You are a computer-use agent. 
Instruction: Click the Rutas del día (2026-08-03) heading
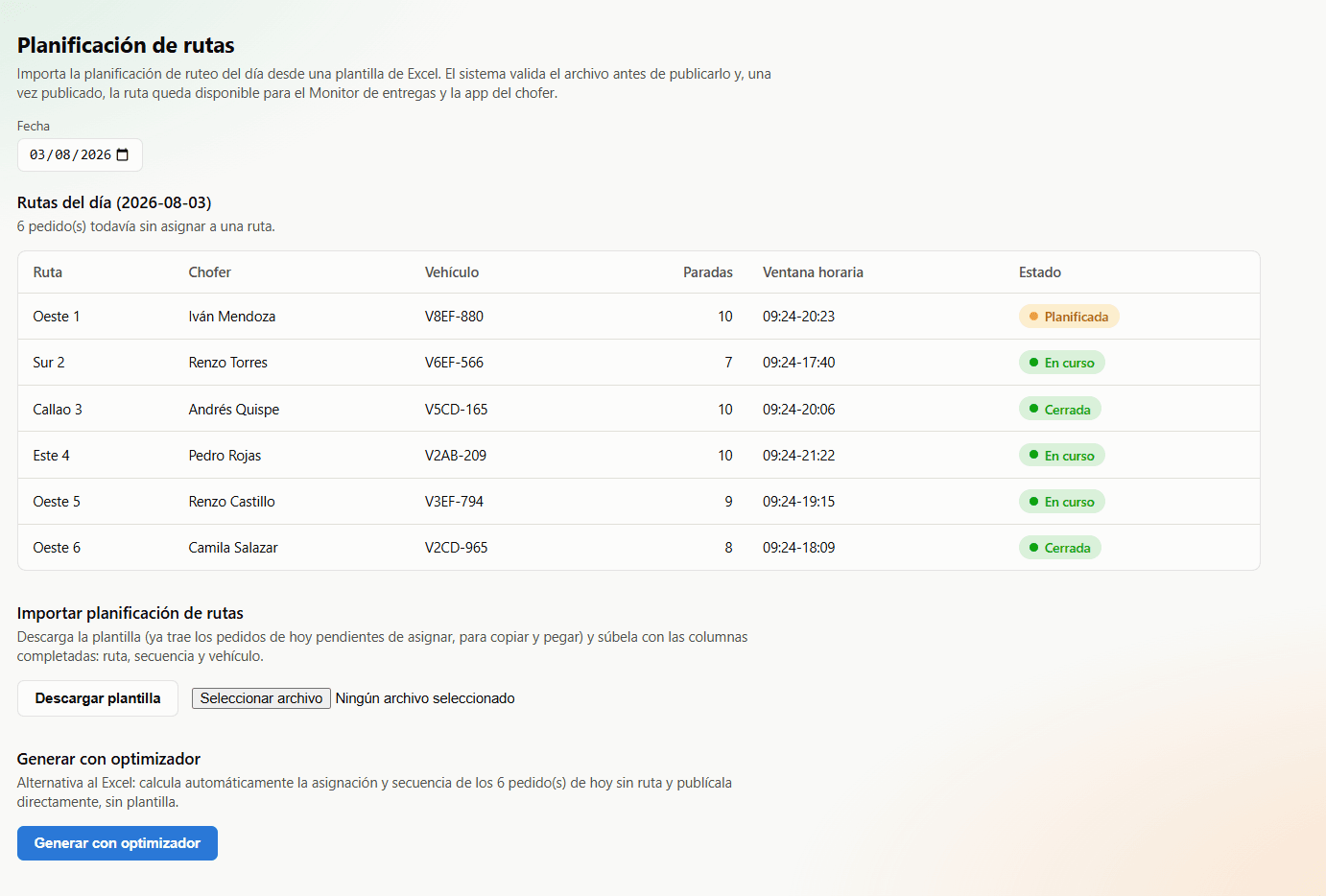(x=114, y=202)
